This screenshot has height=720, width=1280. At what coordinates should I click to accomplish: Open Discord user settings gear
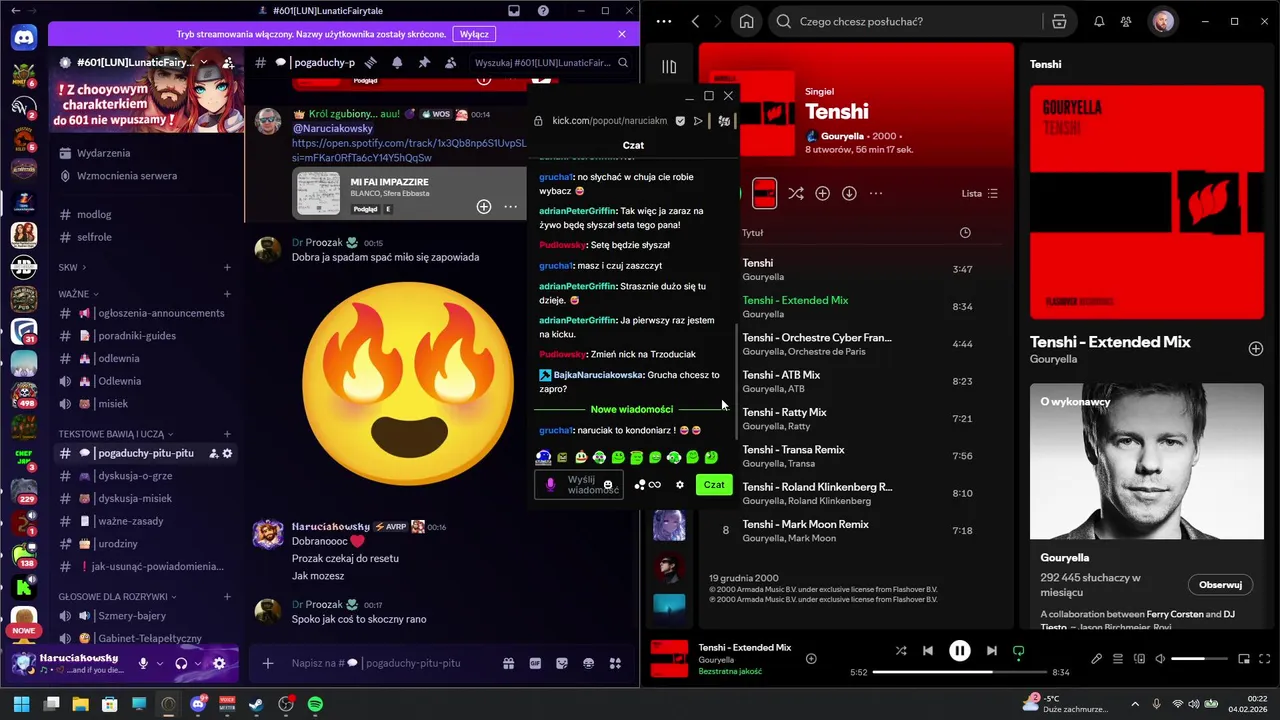219,663
